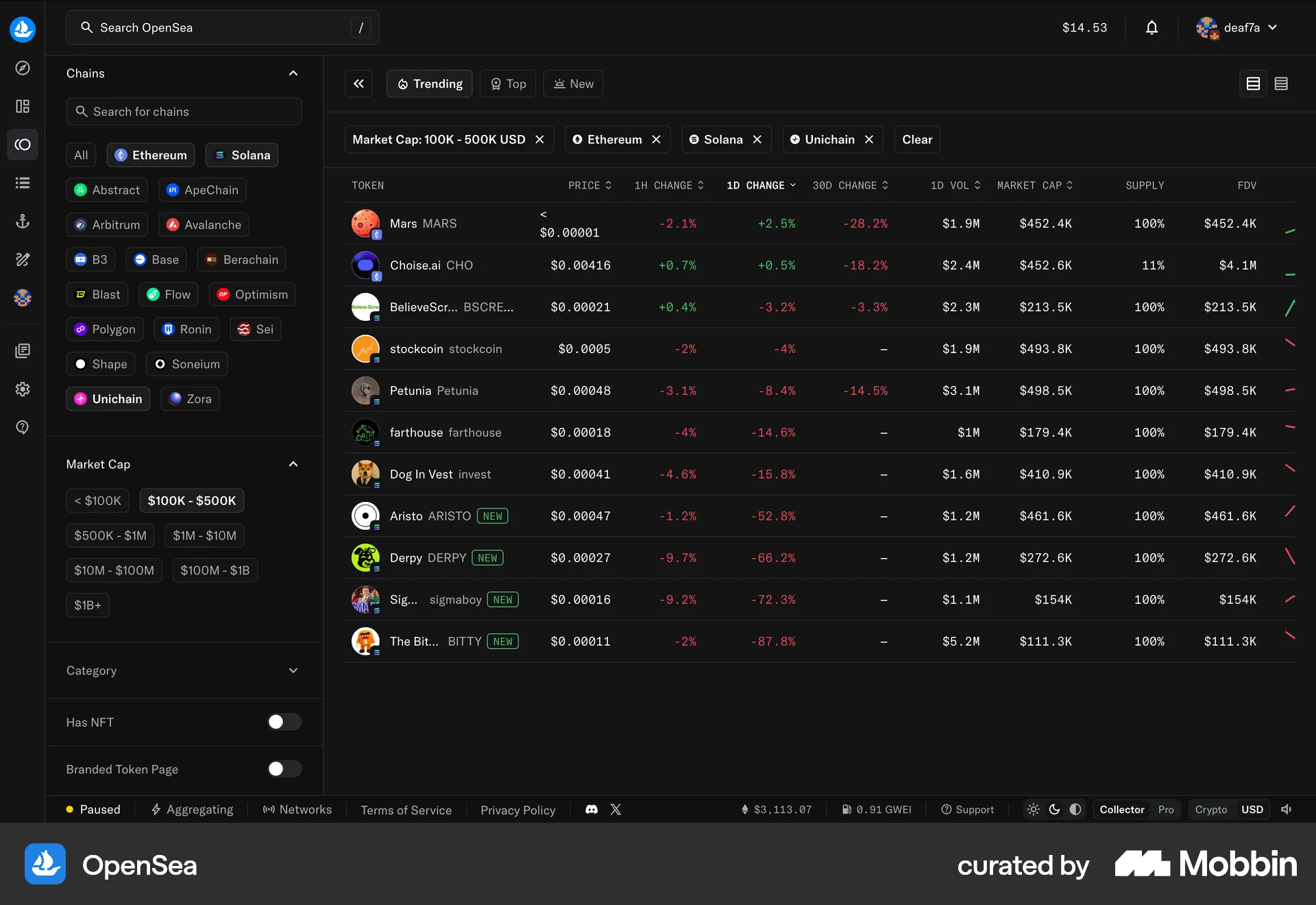
Task: Sort by 30D Change column
Action: click(x=851, y=185)
